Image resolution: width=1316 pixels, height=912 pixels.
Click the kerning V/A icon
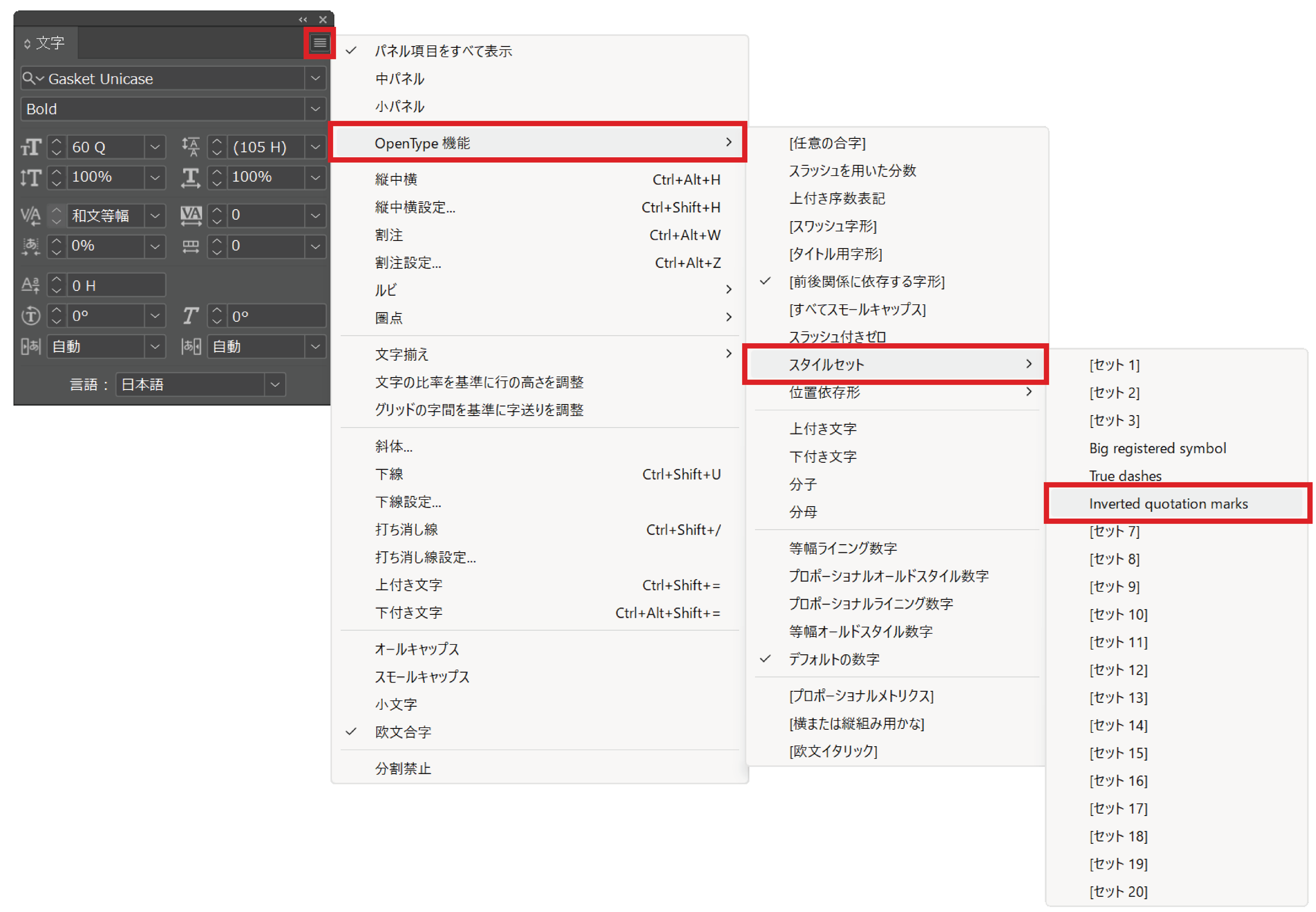click(31, 216)
